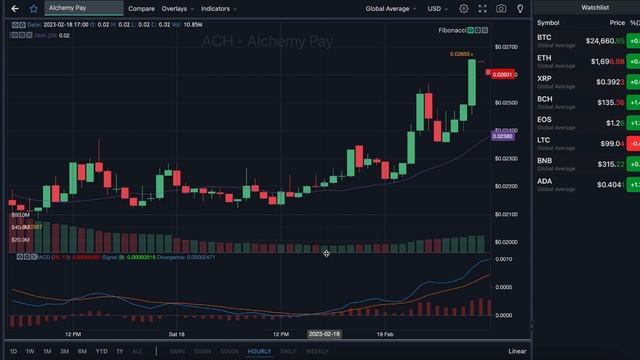The width and height of the screenshot is (640, 360).
Task: Switch to WEEKLY candle interval
Action: (x=317, y=351)
